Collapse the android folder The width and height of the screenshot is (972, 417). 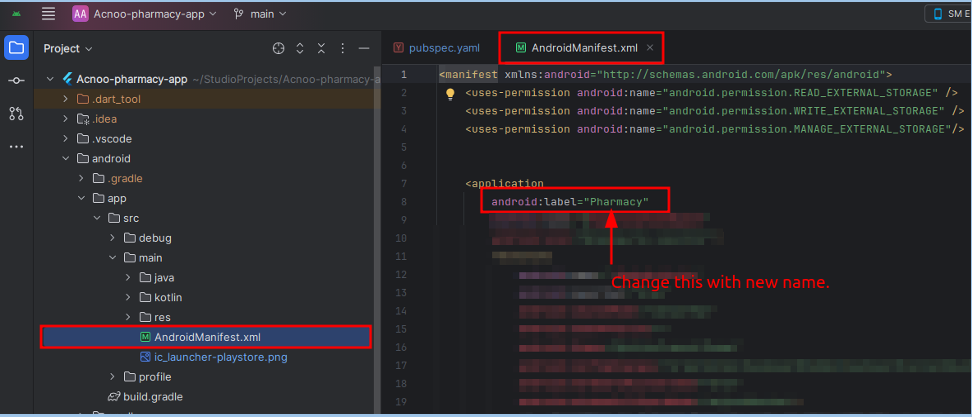point(66,158)
